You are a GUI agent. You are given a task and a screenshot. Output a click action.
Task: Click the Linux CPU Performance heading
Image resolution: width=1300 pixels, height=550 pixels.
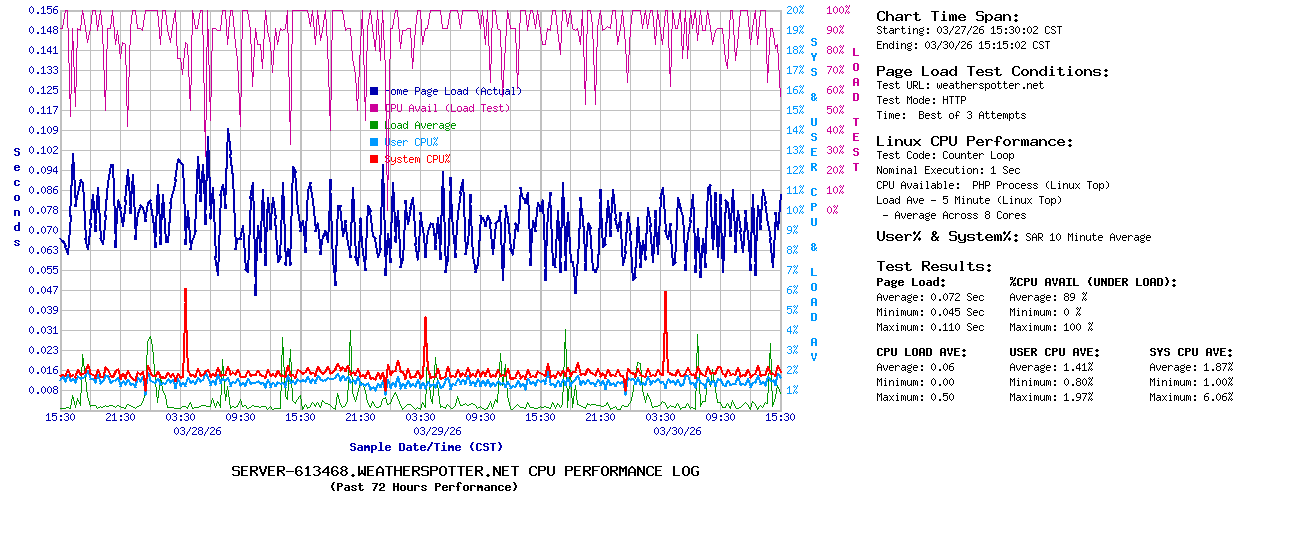[974, 141]
